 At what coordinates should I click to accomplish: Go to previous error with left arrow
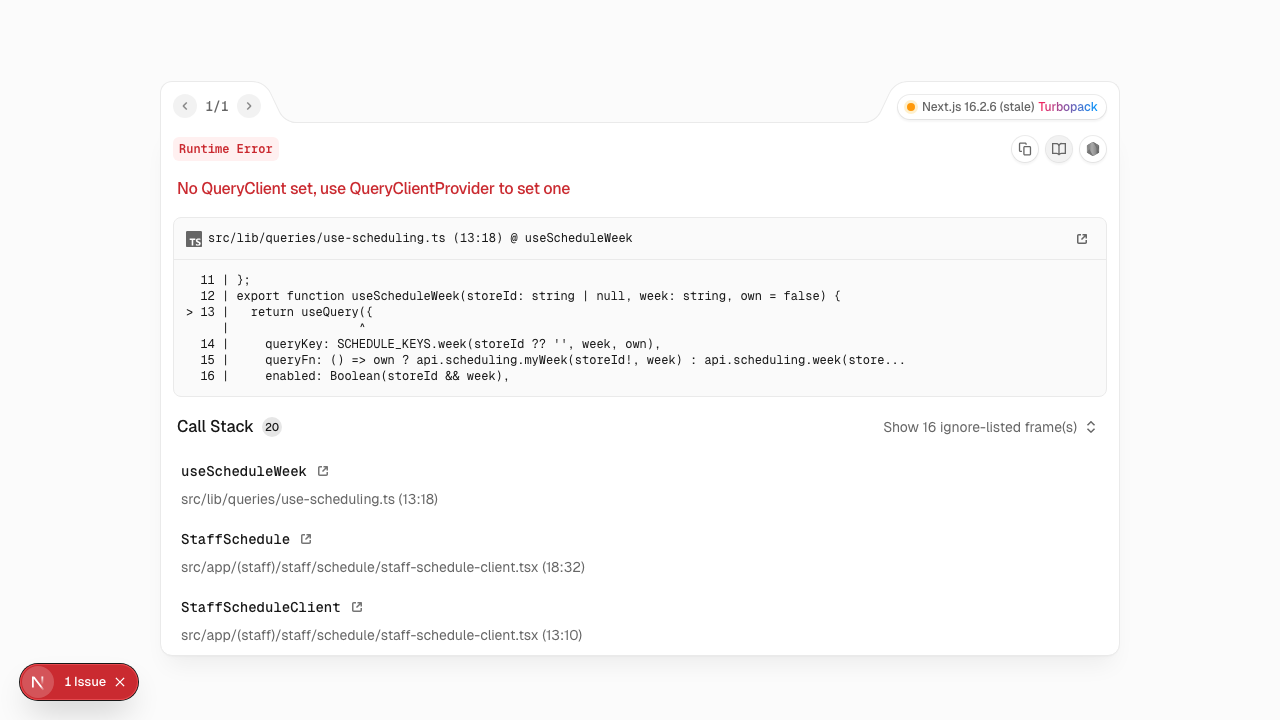coord(185,106)
